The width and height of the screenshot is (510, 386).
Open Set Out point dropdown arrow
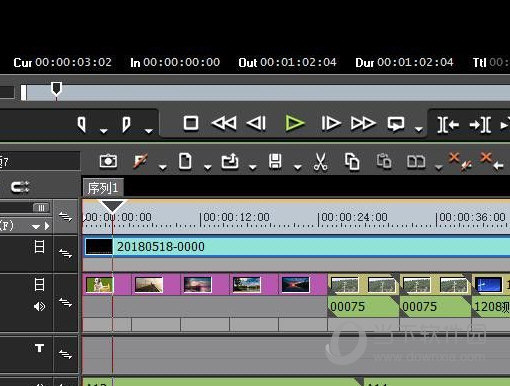[149, 131]
